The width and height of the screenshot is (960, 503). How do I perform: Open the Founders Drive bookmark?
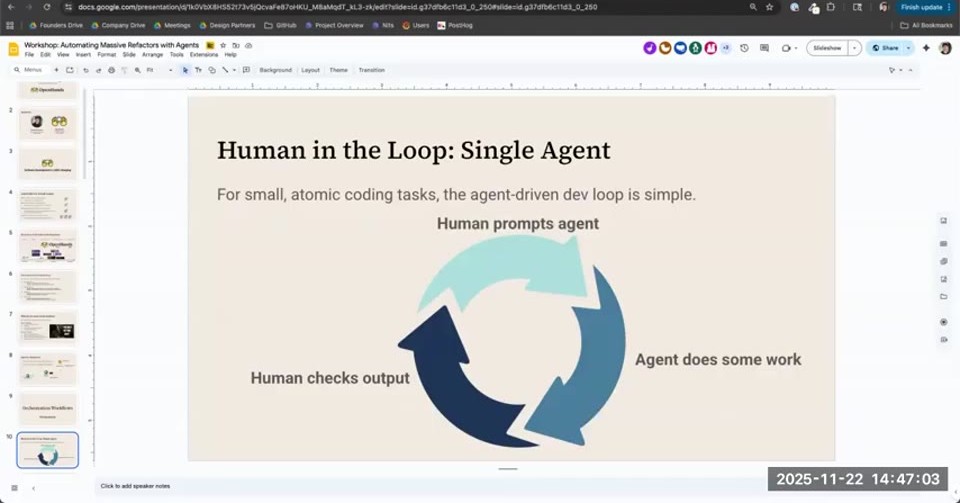[56, 25]
